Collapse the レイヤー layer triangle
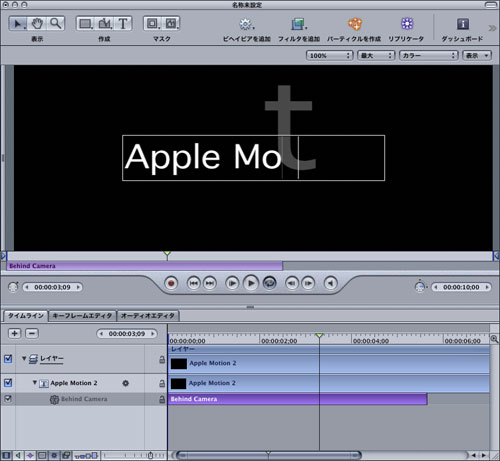 pyautogui.click(x=24, y=359)
